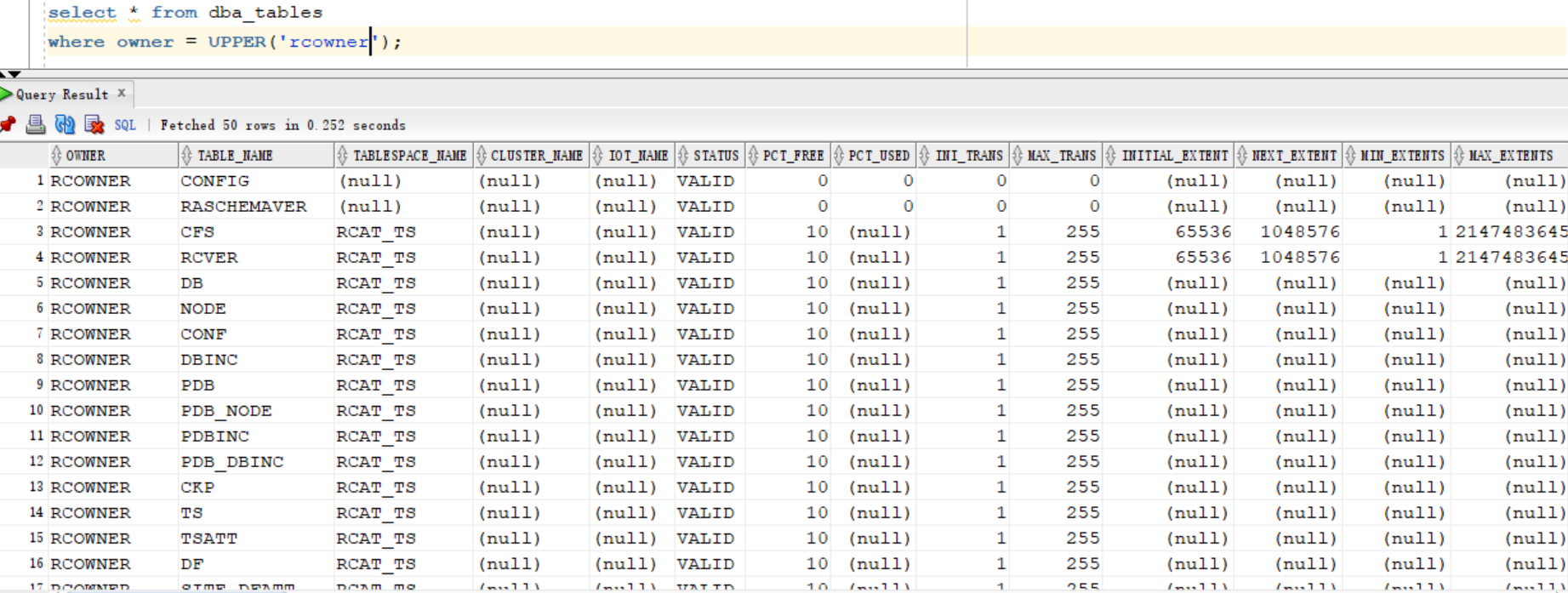This screenshot has width=1568, height=593.
Task: Click the delete row icon with red X
Action: click(94, 125)
